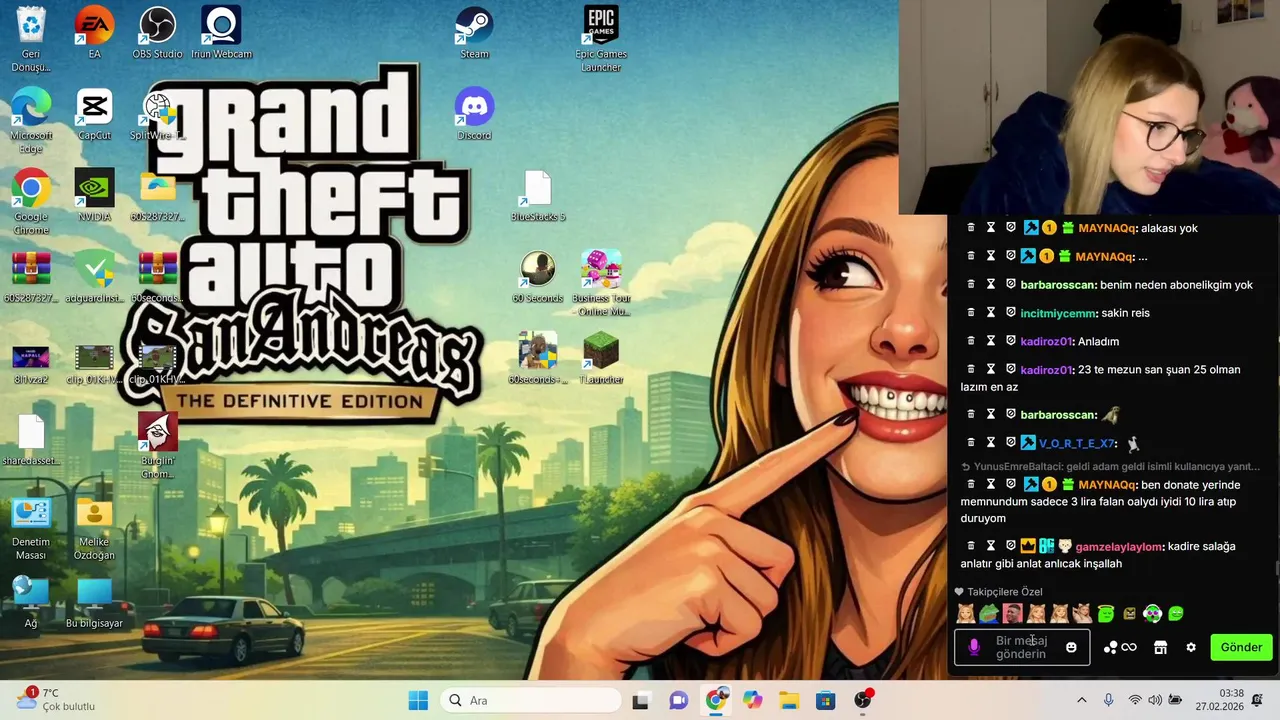Insert the green headphones emote
The height and width of the screenshot is (720, 1280).
pos(1152,613)
